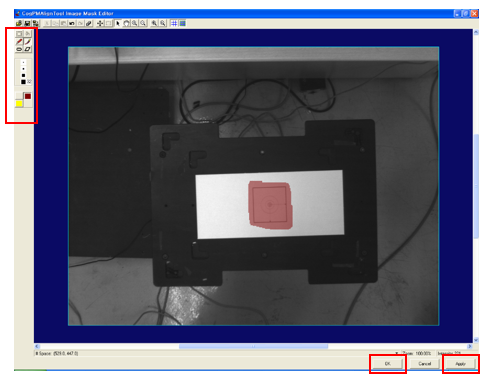This screenshot has width=490, height=382.
Task: Choose the medium black brush size square
Action: [x=23, y=75]
